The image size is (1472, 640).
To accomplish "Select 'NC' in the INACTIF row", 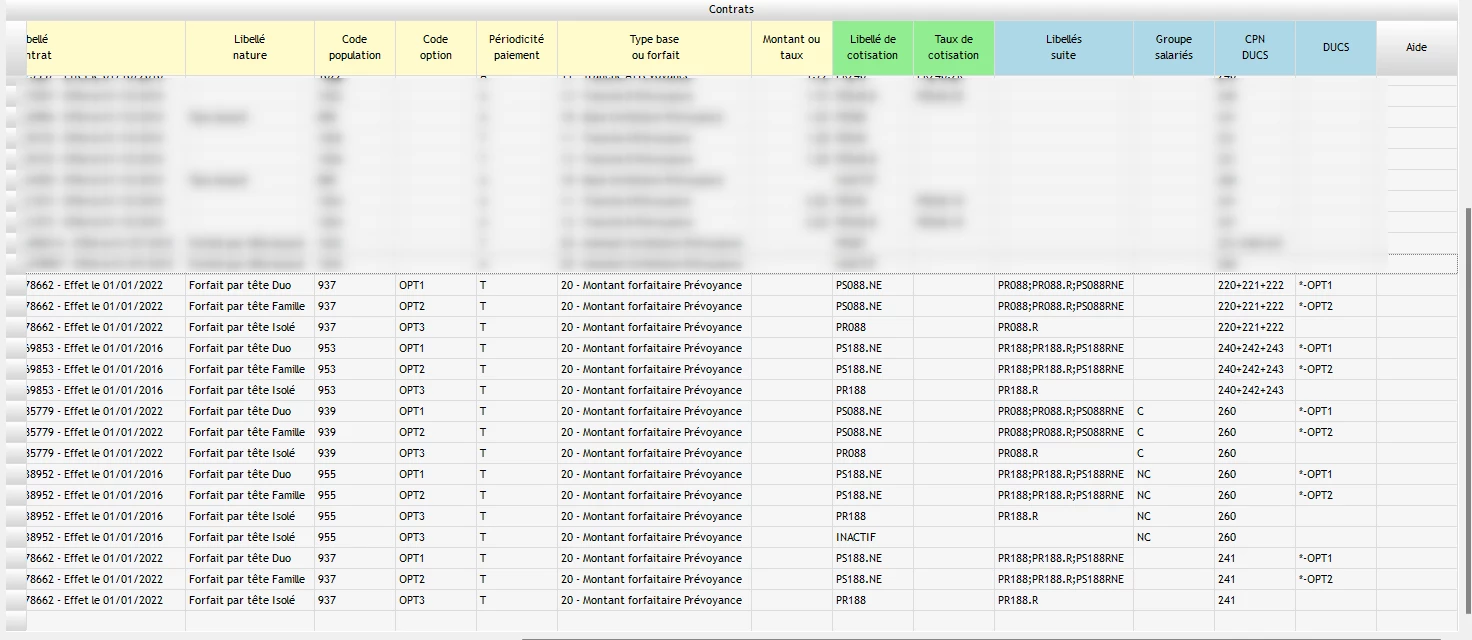I will tap(1144, 537).
